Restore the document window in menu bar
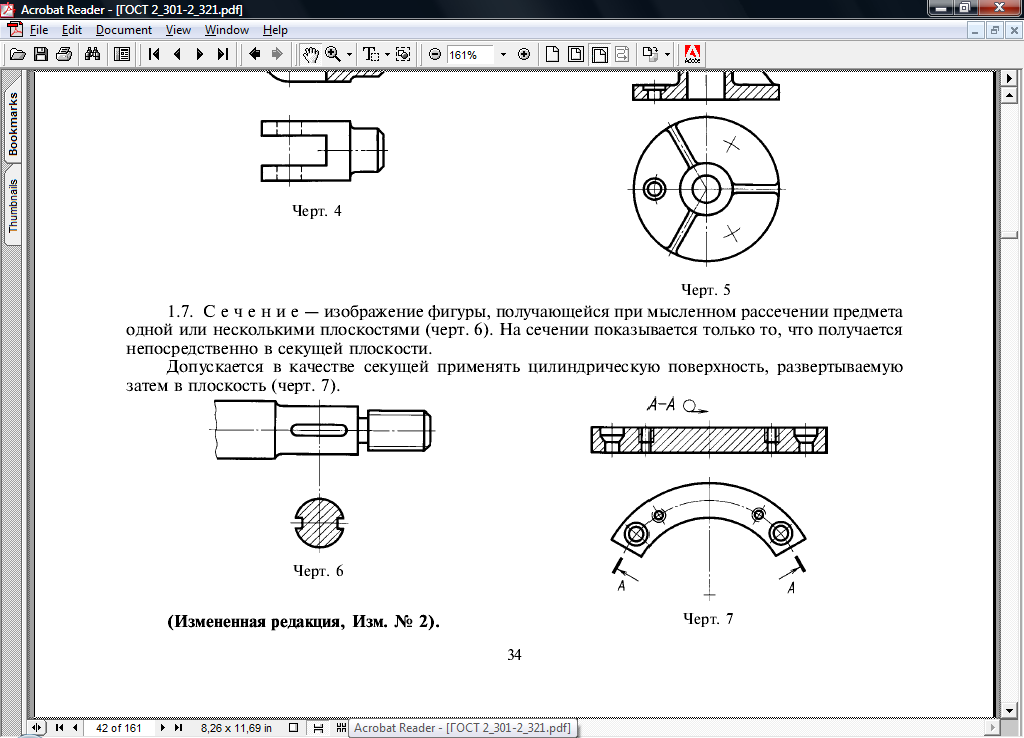 [x=995, y=30]
